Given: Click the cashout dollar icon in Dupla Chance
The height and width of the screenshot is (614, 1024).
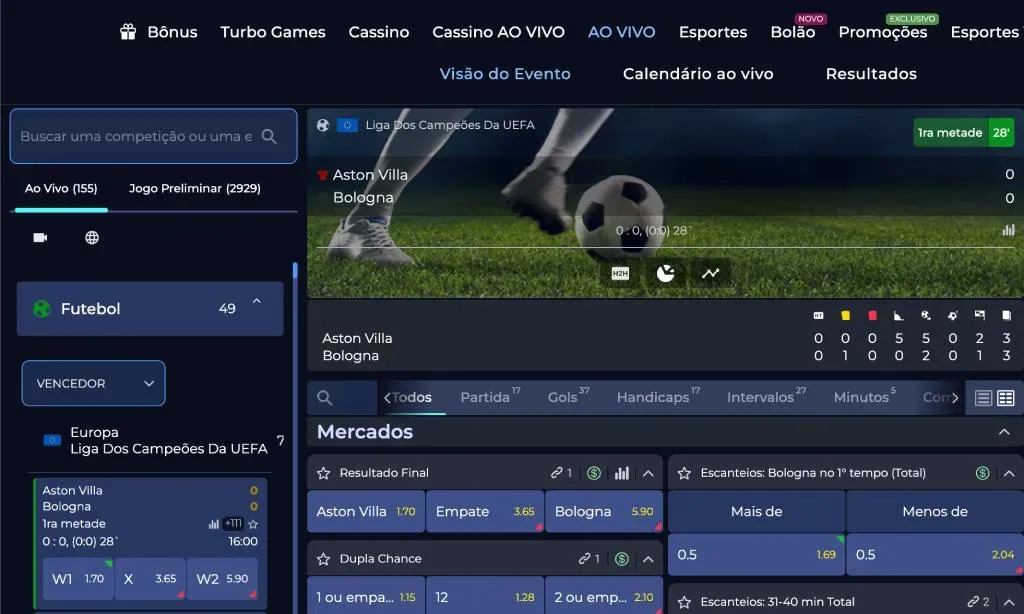Looking at the screenshot, I should click(x=622, y=559).
